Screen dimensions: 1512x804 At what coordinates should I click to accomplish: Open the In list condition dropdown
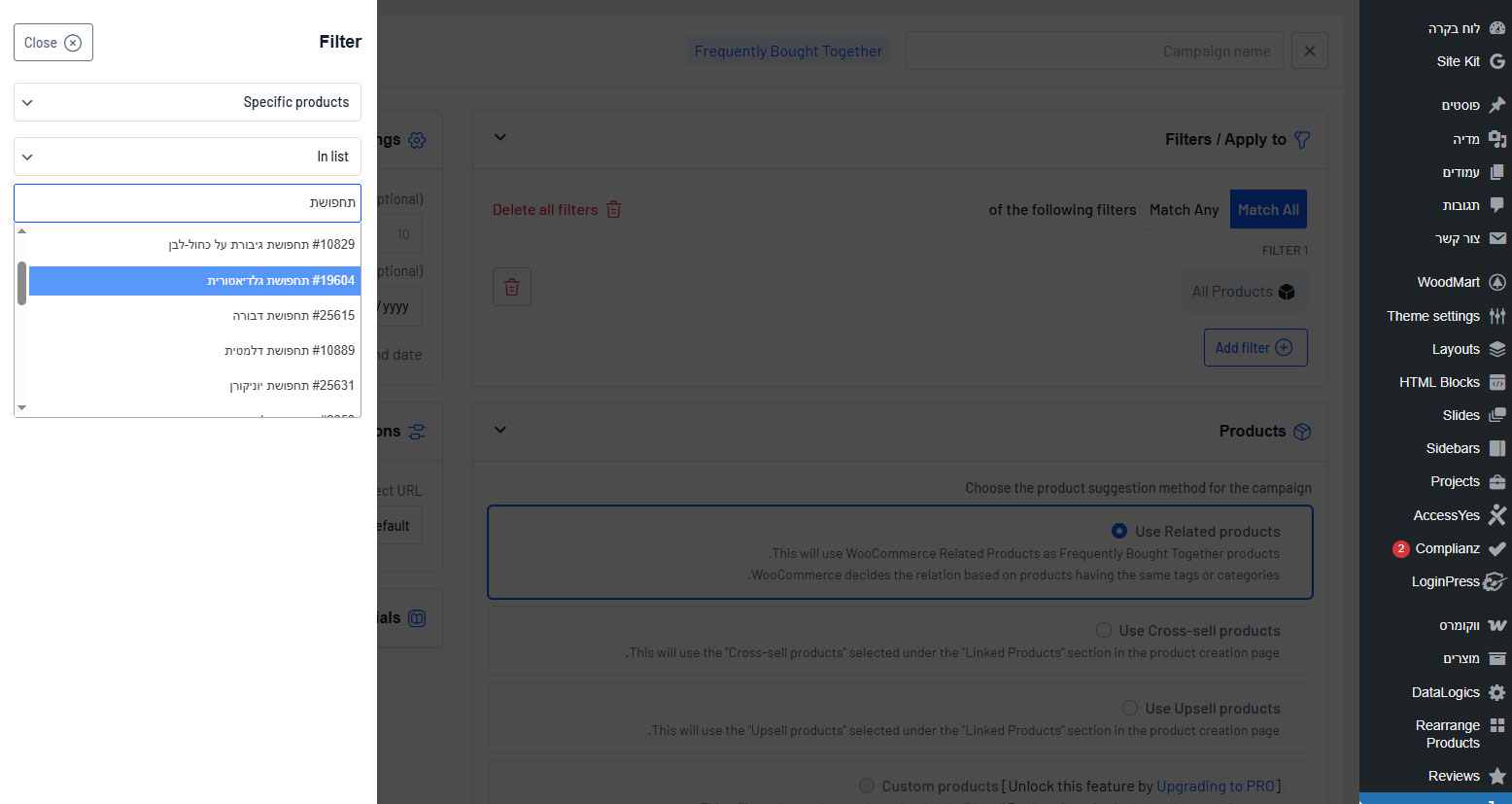188,157
